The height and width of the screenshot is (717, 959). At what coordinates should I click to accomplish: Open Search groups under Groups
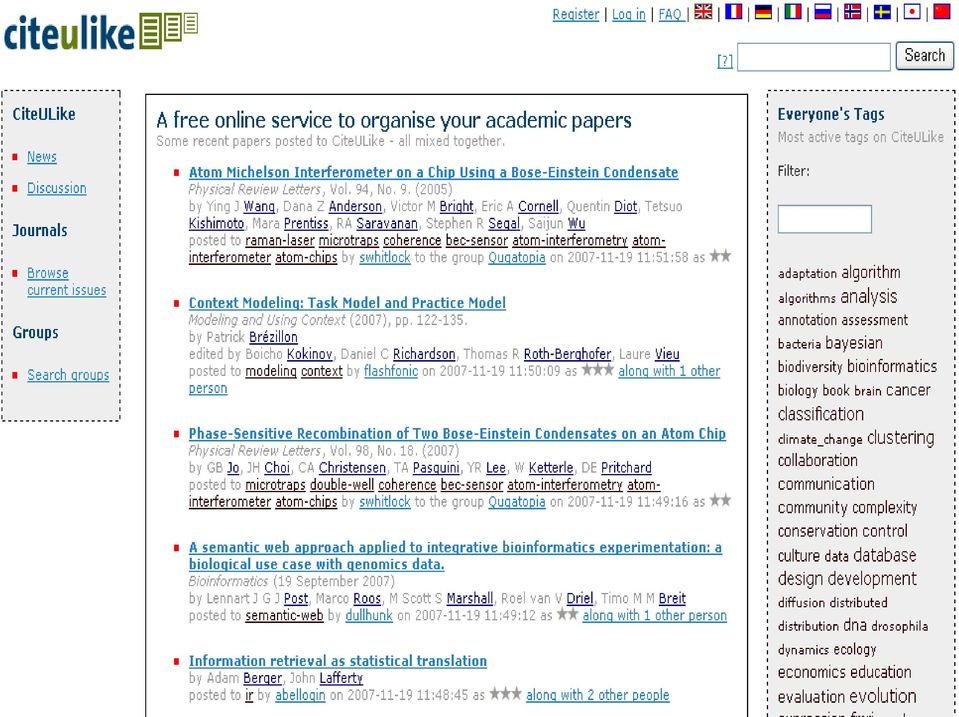[68, 375]
